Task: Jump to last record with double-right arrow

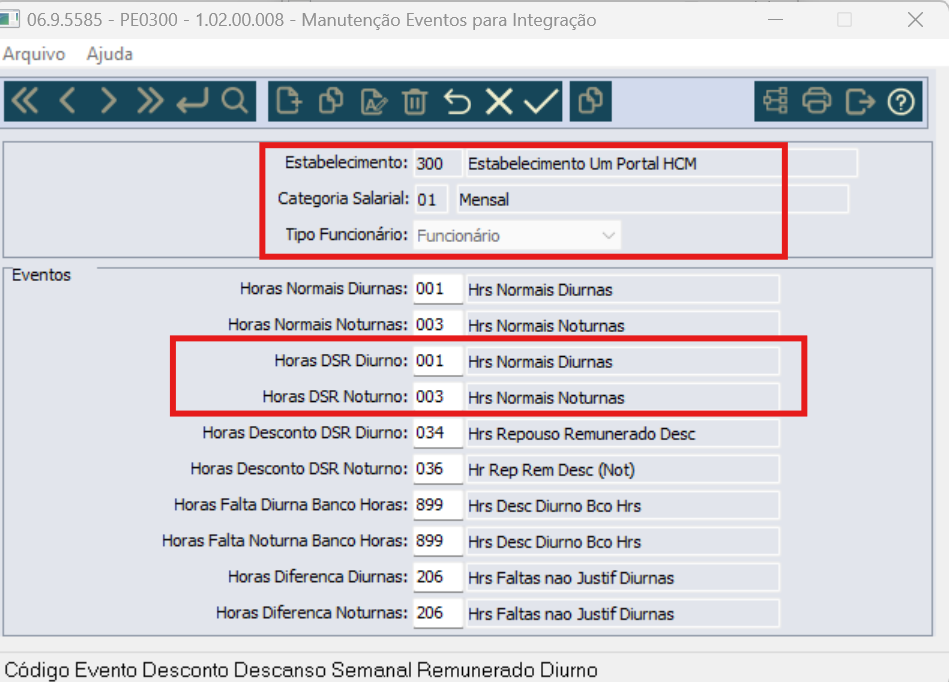Action: (149, 101)
